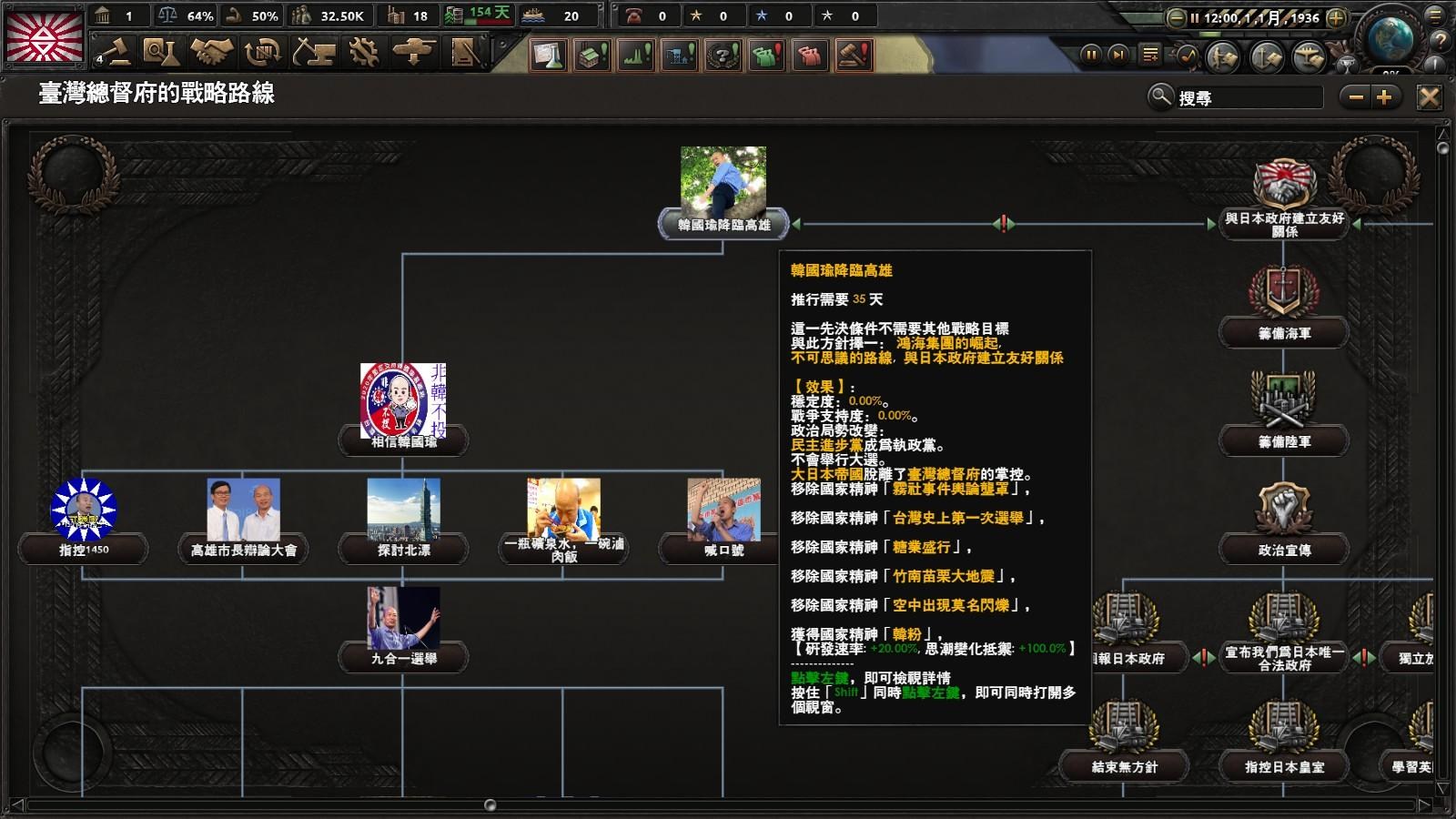Click the convoys count 20

(x=560, y=15)
